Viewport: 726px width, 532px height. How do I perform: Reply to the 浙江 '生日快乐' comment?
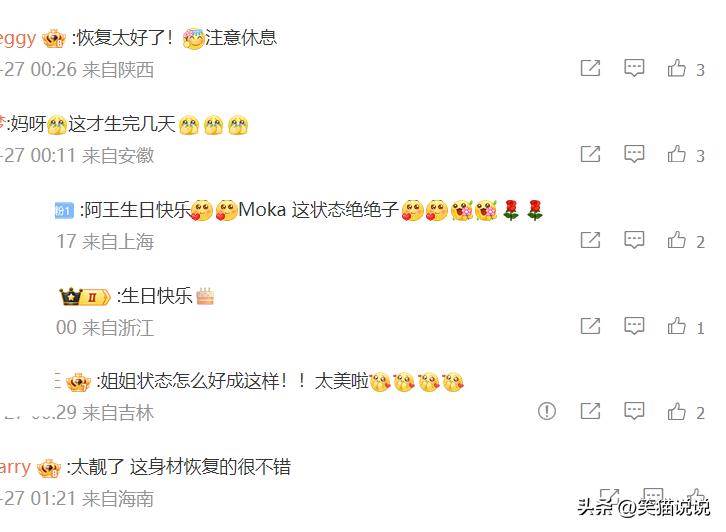coord(634,326)
